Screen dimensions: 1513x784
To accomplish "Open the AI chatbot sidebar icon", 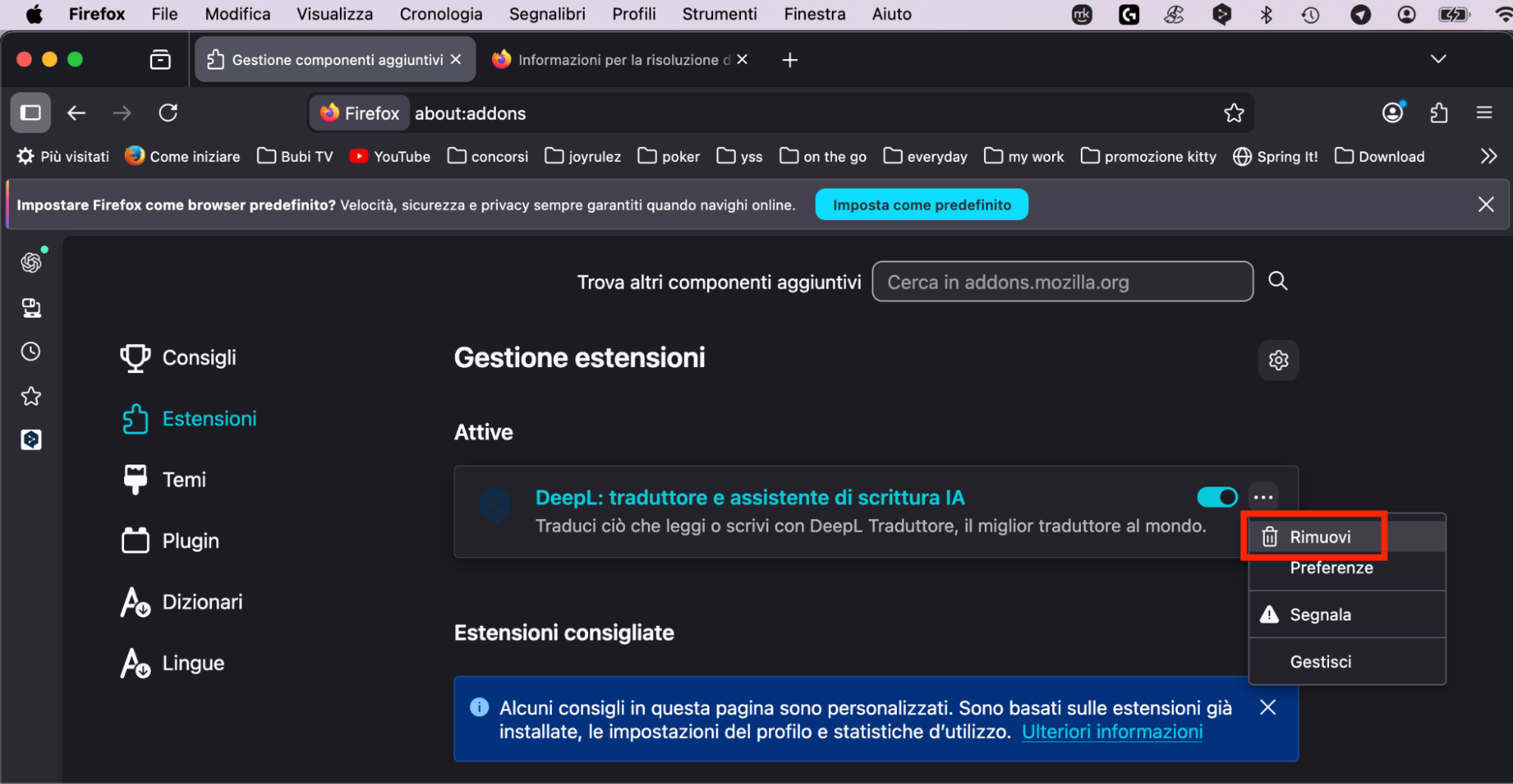I will point(31,263).
